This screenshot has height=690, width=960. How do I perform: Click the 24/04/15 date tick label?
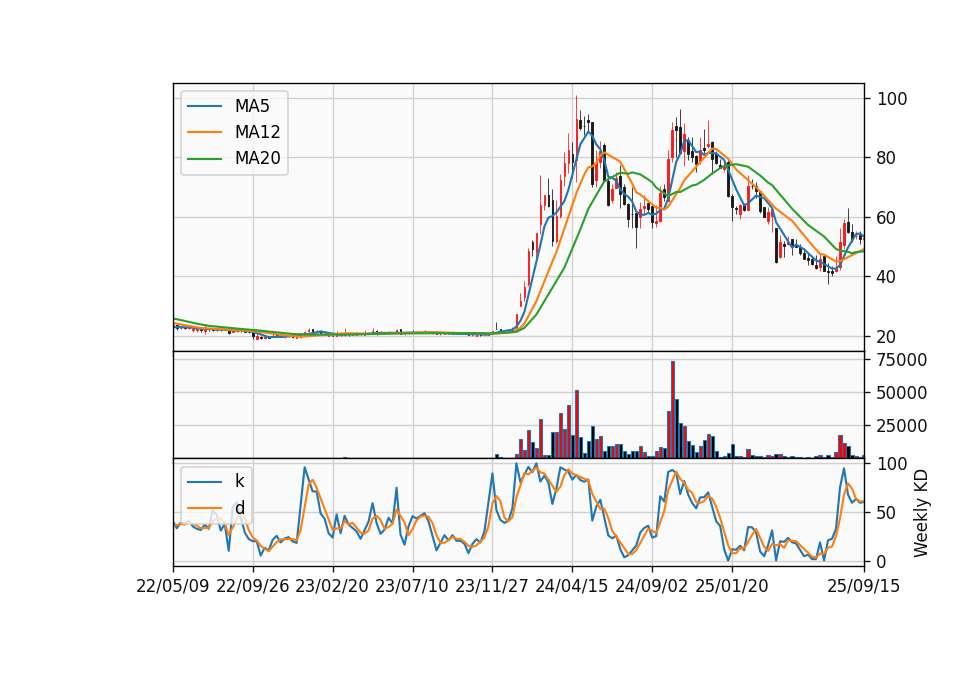point(572,587)
